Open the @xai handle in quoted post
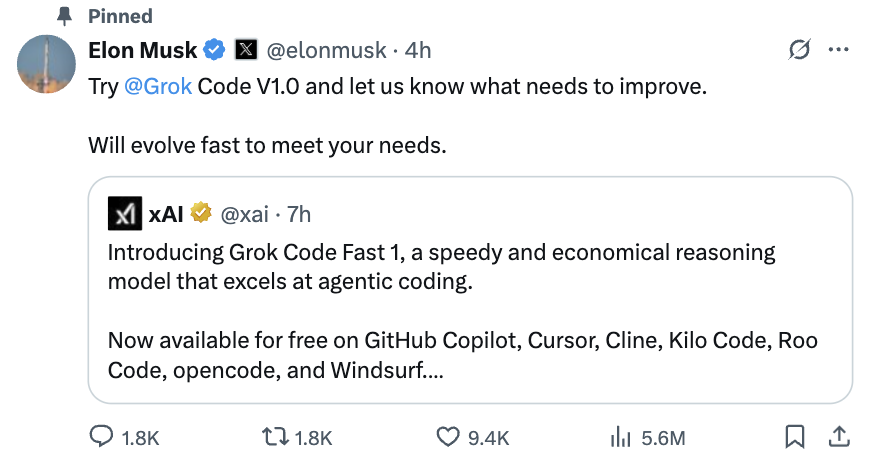 (244, 213)
